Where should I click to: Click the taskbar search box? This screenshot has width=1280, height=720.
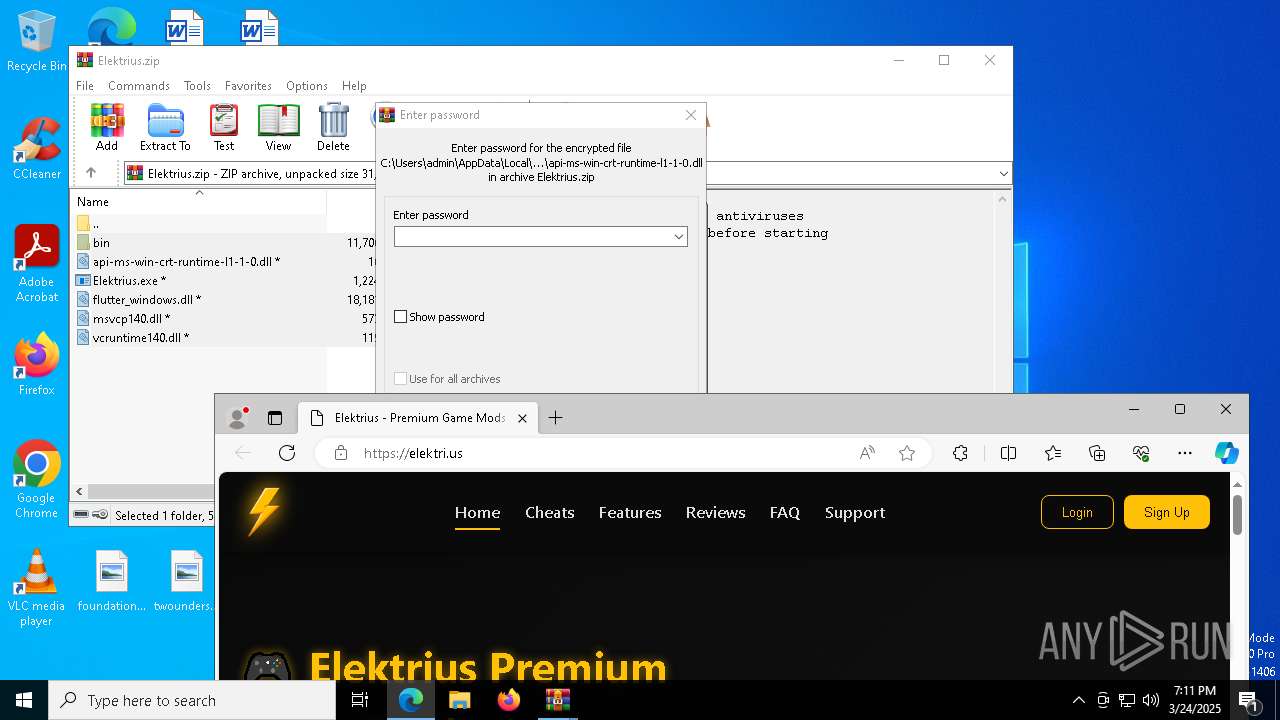point(192,700)
